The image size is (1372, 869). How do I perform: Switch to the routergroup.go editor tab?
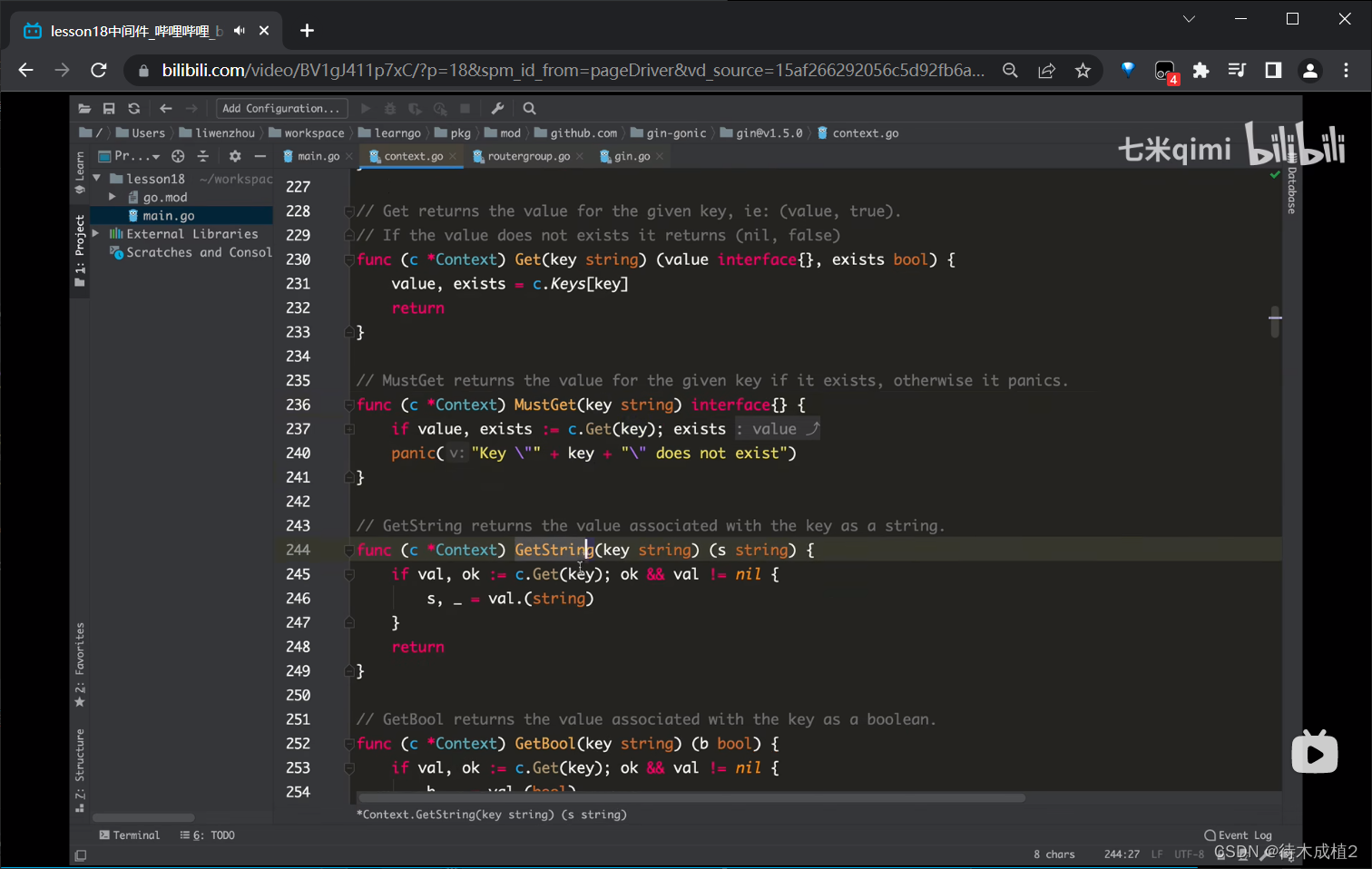(528, 156)
